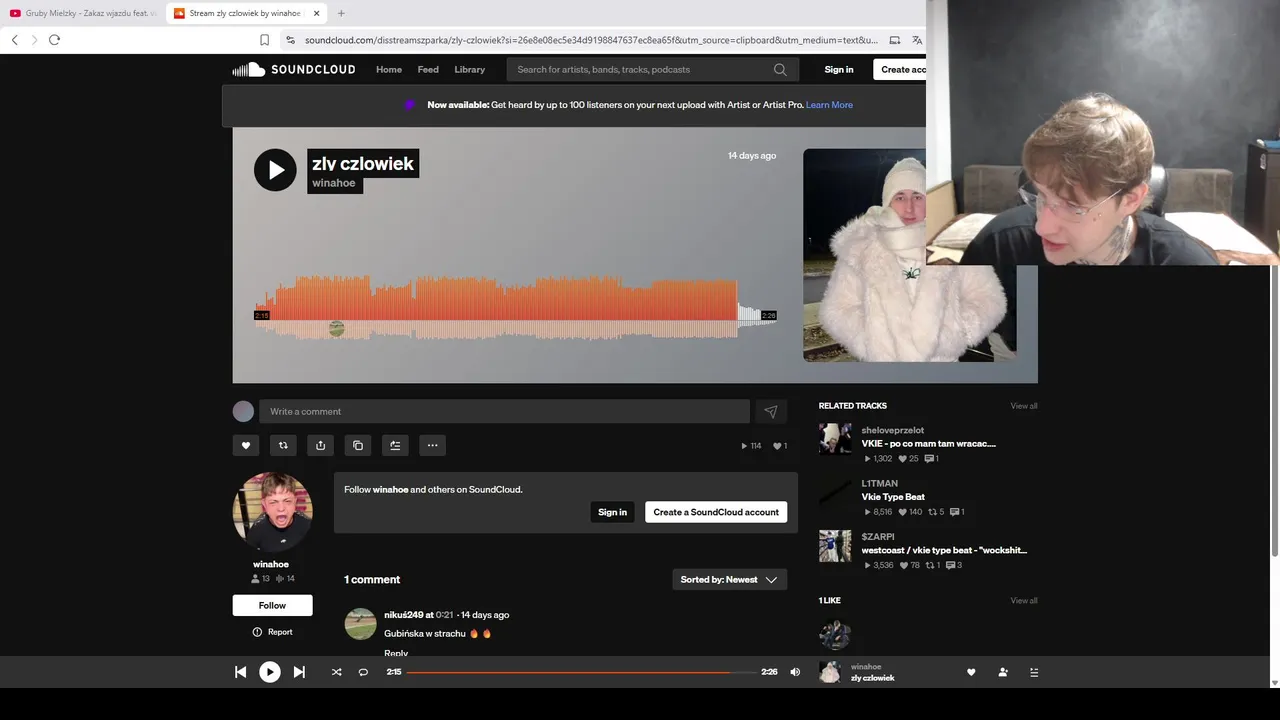This screenshot has height=720, width=1280.
Task: Click the SoundCloud logo
Action: (294, 69)
